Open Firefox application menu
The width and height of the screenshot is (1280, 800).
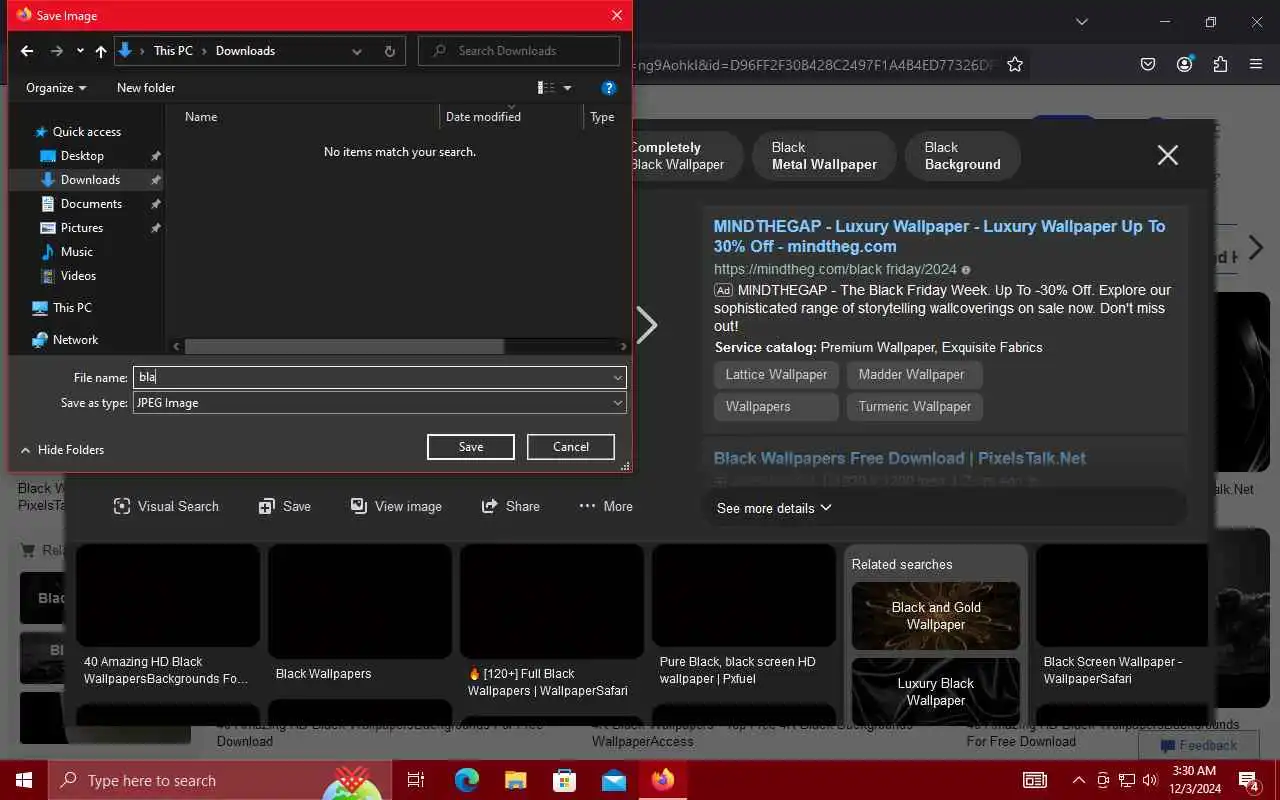[x=1256, y=65]
